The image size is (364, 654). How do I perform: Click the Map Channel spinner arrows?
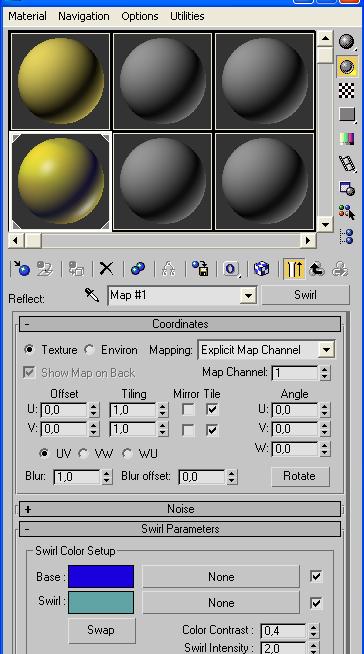coord(325,373)
